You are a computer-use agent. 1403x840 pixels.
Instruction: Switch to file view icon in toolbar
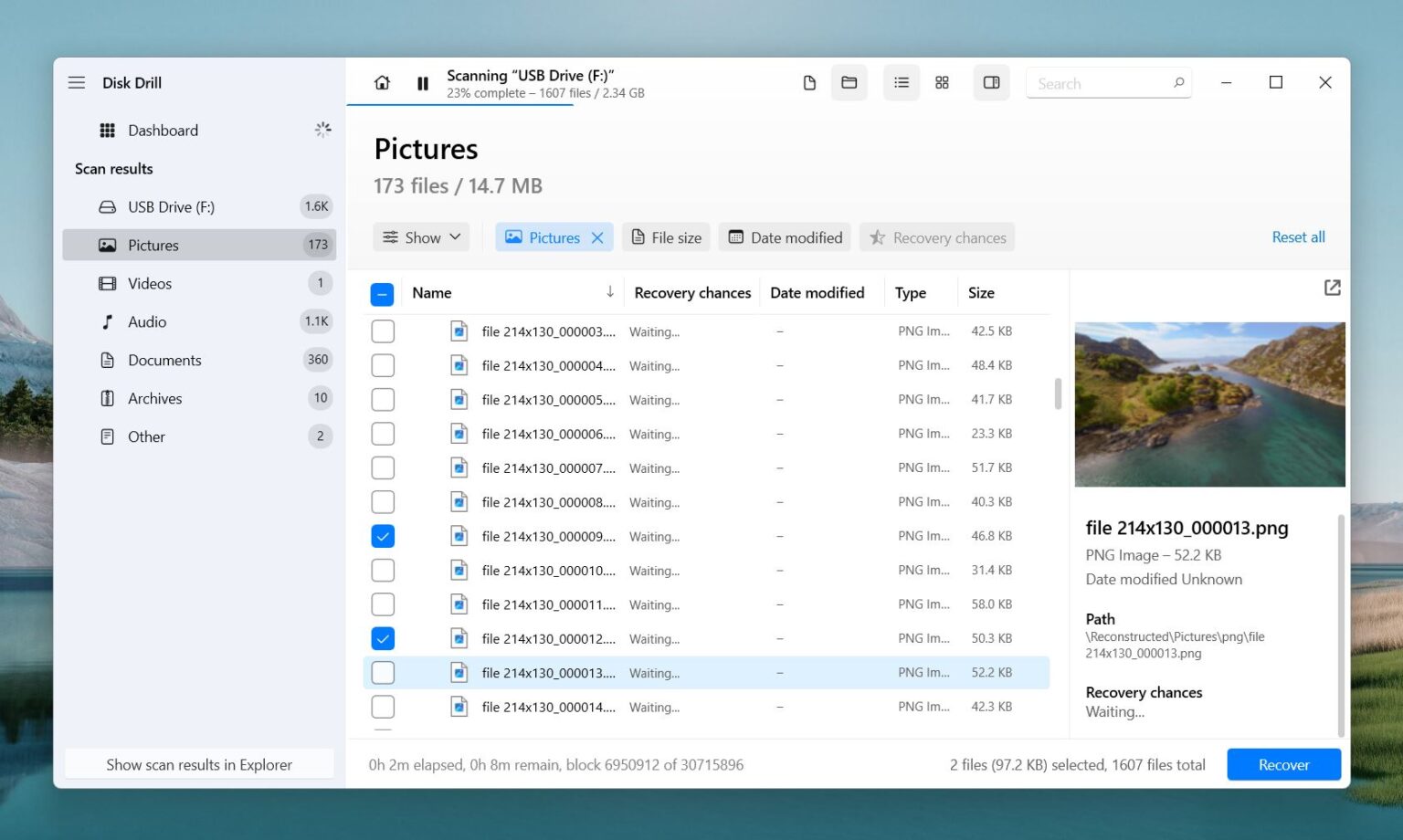pyautogui.click(x=809, y=83)
